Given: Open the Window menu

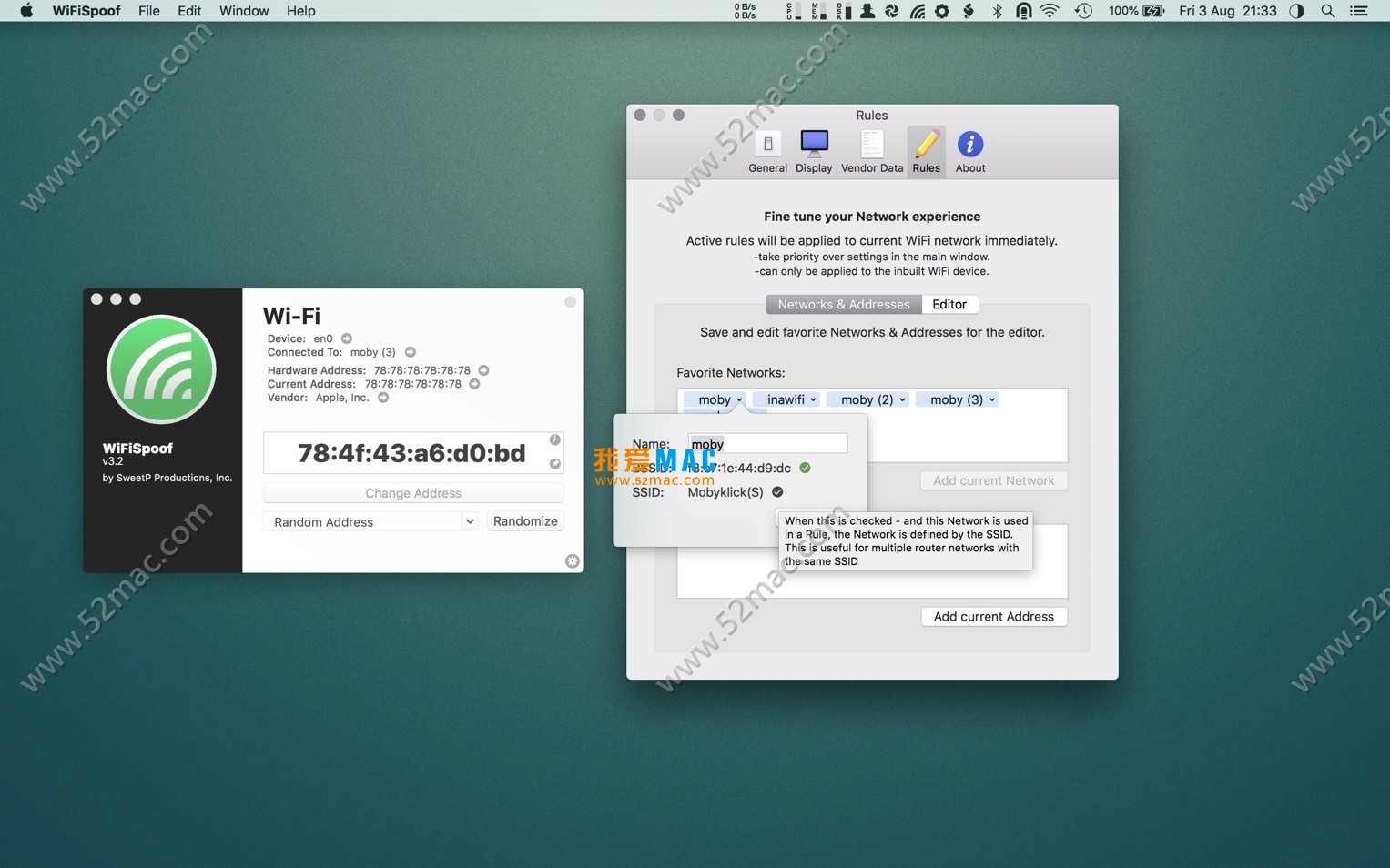Looking at the screenshot, I should 244,11.
